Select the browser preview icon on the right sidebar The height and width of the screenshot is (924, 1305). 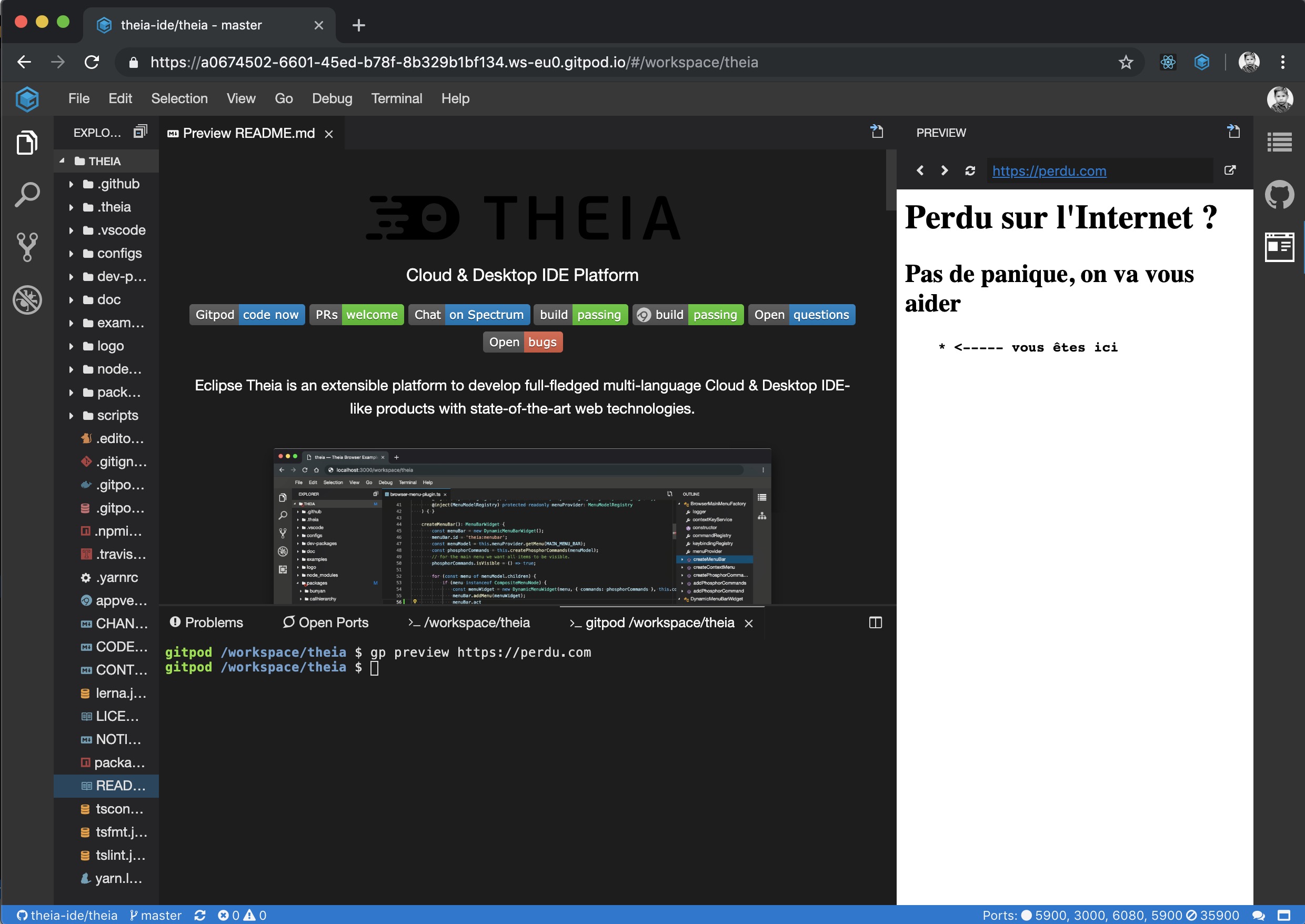(1280, 247)
